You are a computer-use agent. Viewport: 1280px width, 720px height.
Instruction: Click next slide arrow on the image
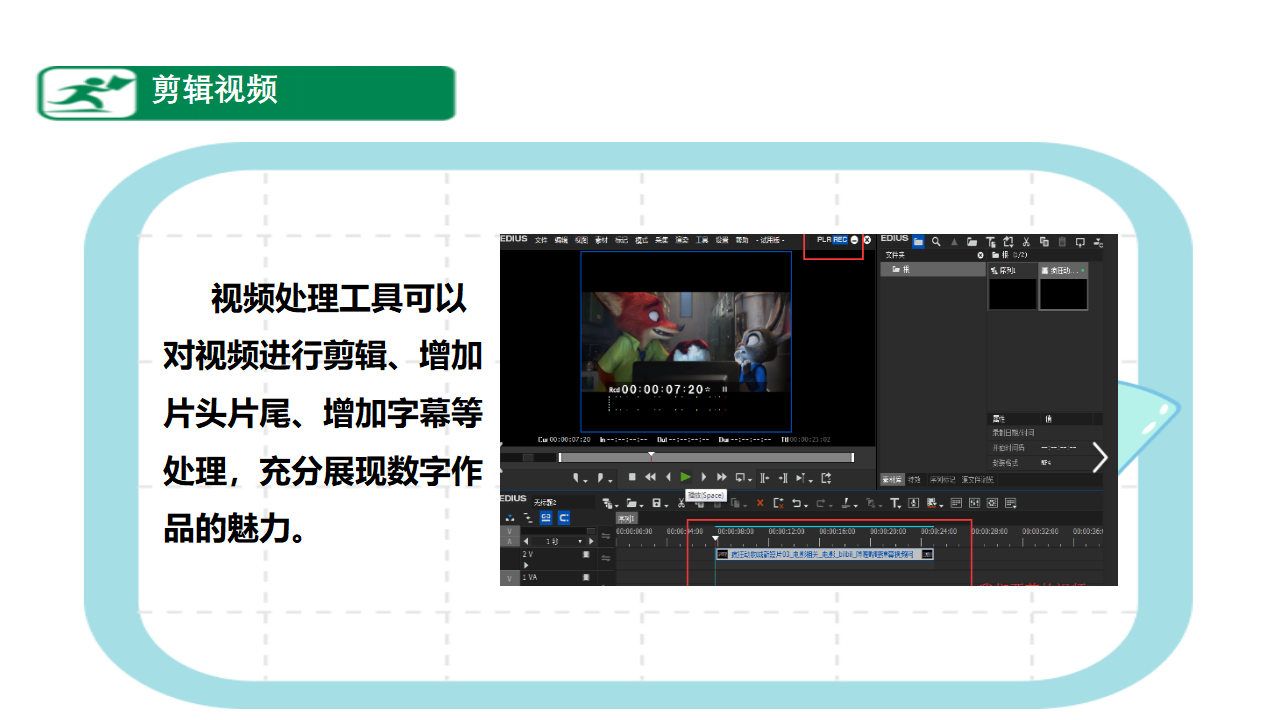point(1101,457)
